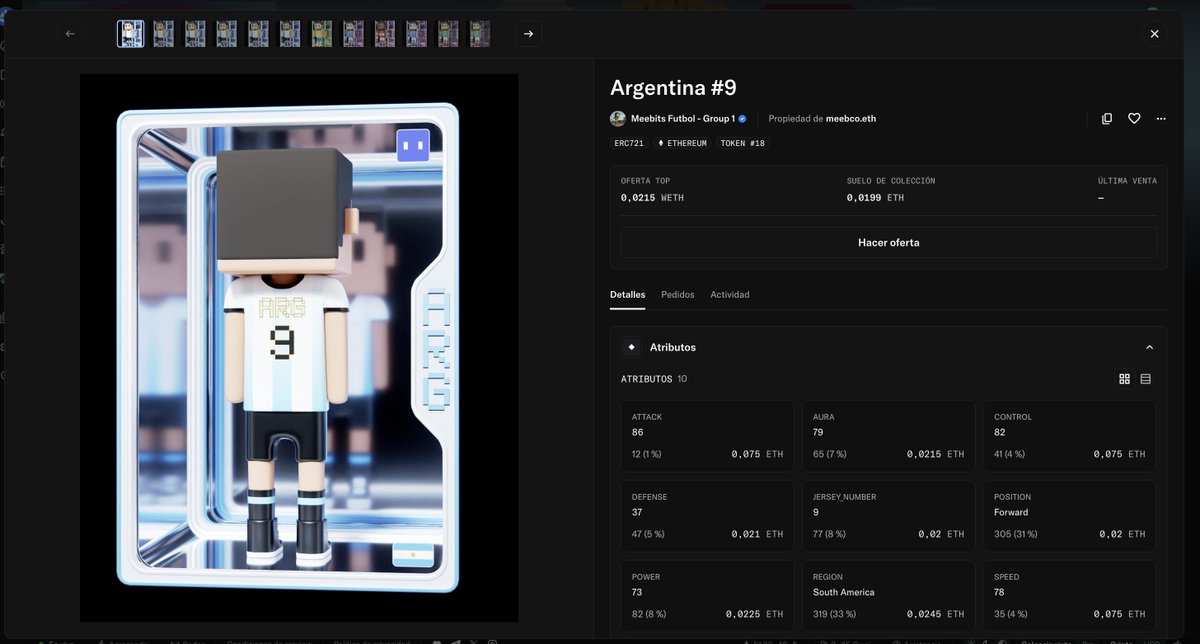1200x644 pixels.
Task: Switch to the Actividad tab
Action: [730, 295]
